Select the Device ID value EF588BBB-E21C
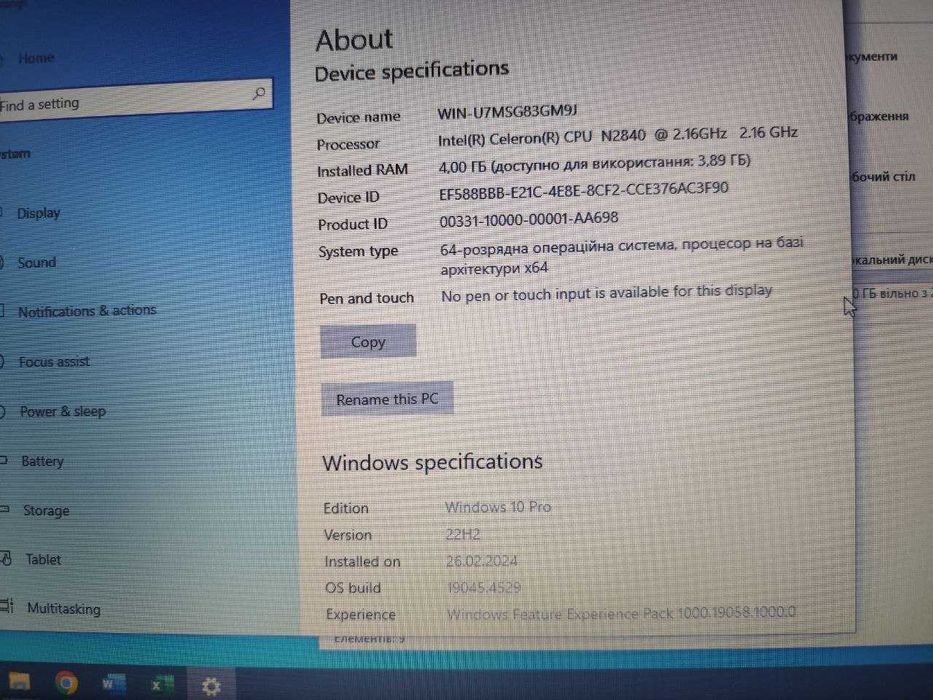933x700 pixels. tap(583, 191)
